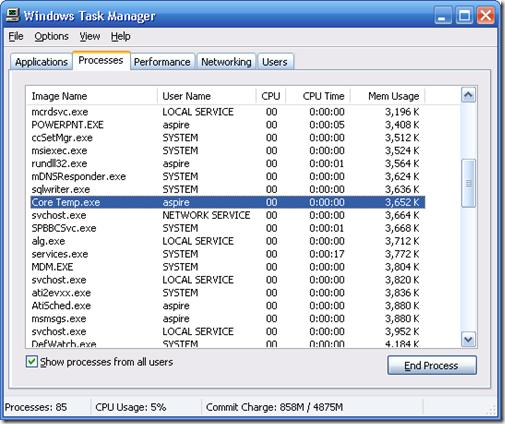
Task: Click the vertical scrollbar thumb
Action: pos(468,183)
